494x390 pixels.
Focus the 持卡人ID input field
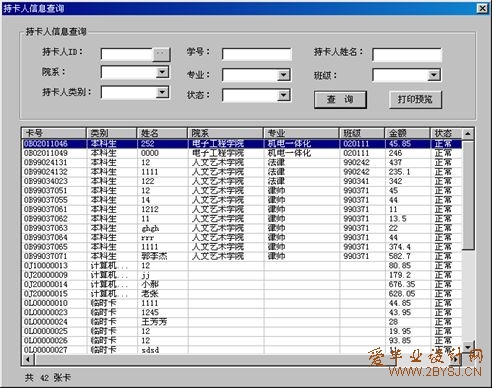pyautogui.click(x=127, y=54)
